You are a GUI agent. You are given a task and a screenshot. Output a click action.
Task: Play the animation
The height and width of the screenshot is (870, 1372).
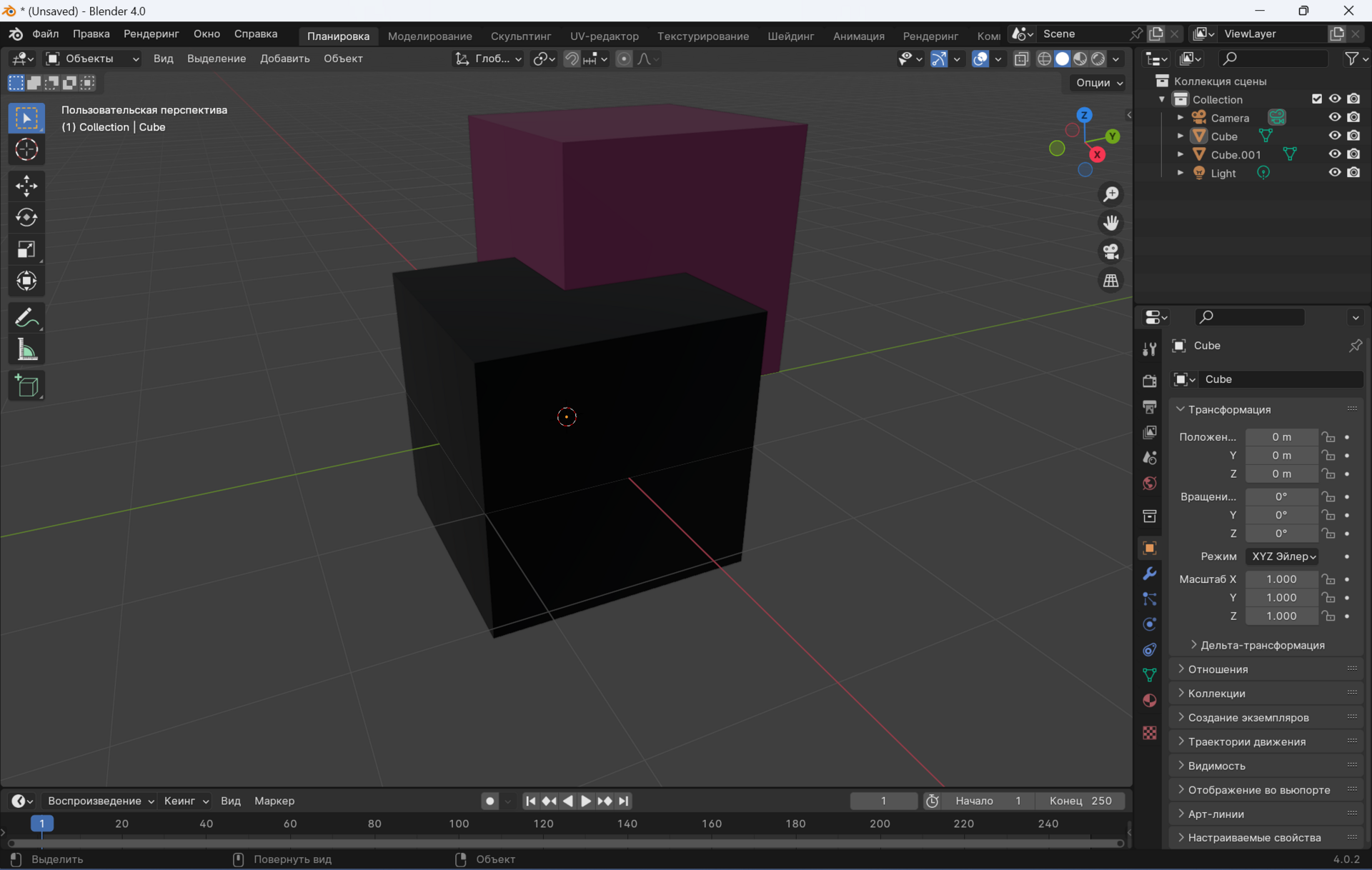(x=586, y=801)
